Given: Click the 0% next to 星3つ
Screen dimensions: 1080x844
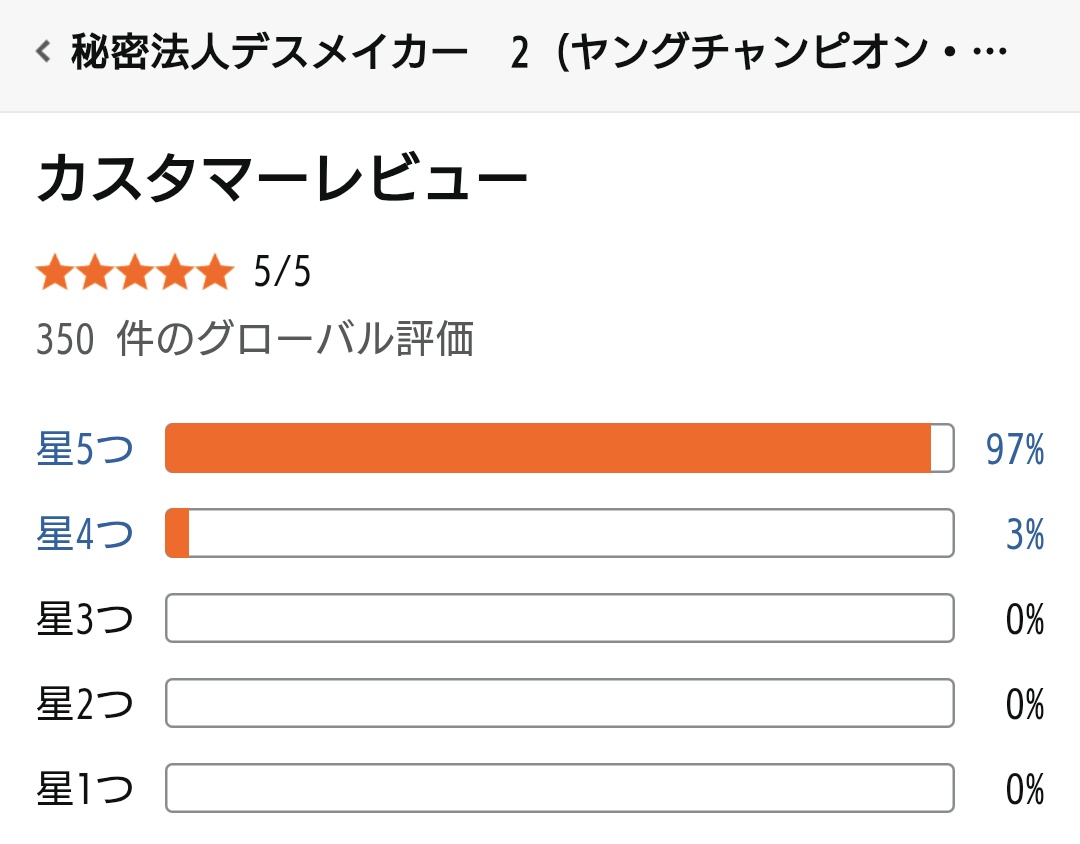Looking at the screenshot, I should pos(1025,619).
